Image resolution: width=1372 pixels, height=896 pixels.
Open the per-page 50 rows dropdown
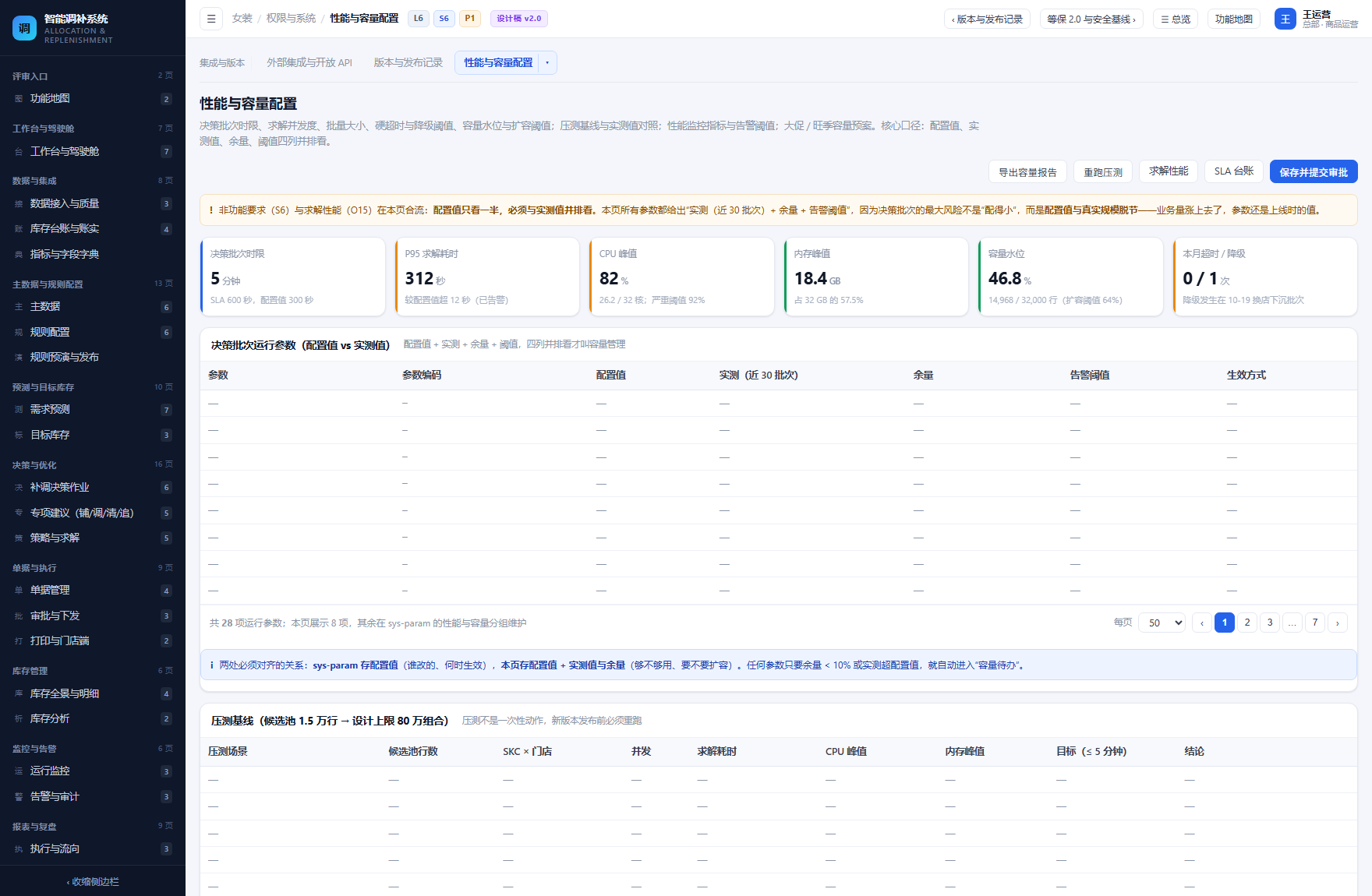point(1162,623)
